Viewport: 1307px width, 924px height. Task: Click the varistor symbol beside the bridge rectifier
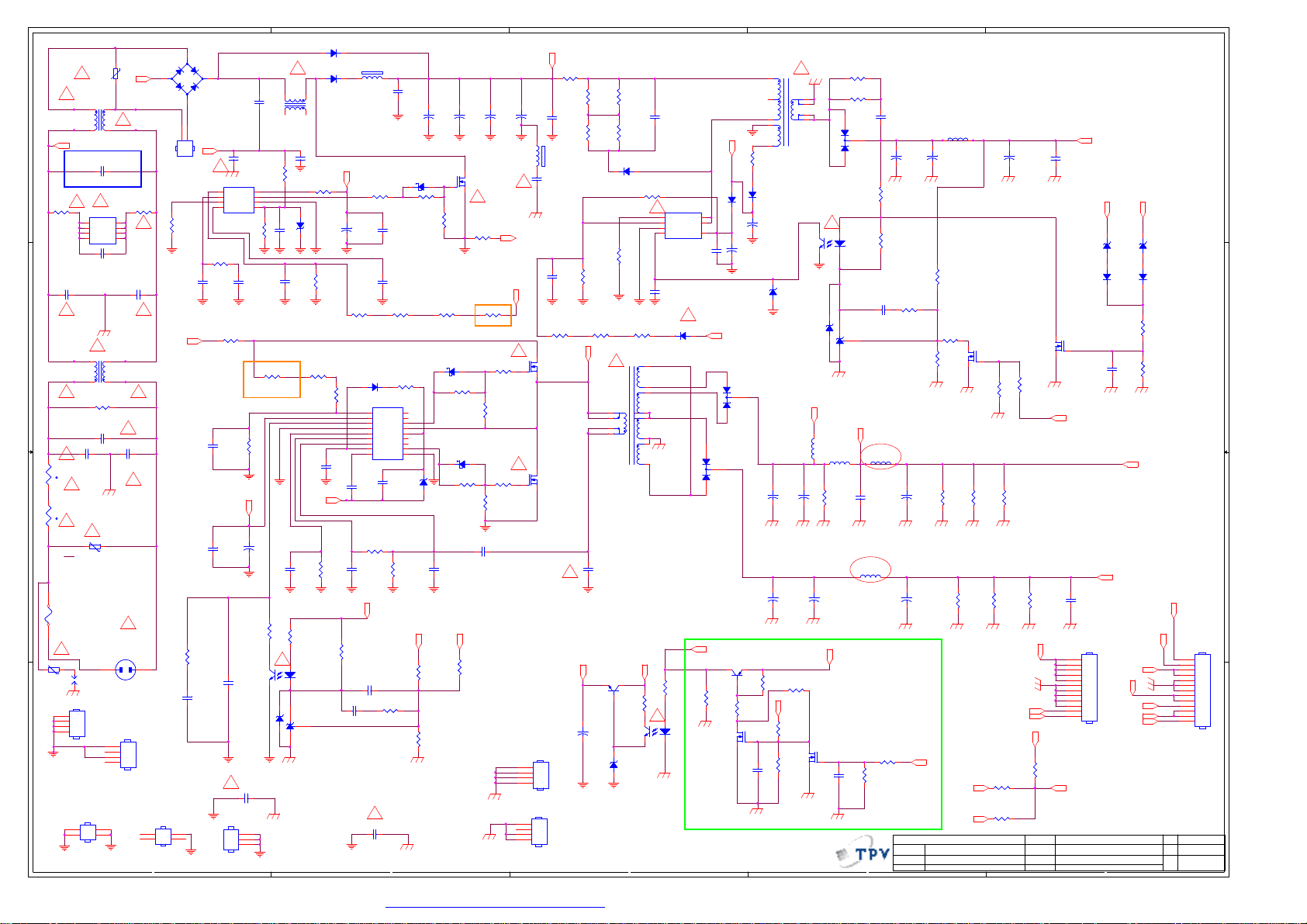(x=116, y=74)
